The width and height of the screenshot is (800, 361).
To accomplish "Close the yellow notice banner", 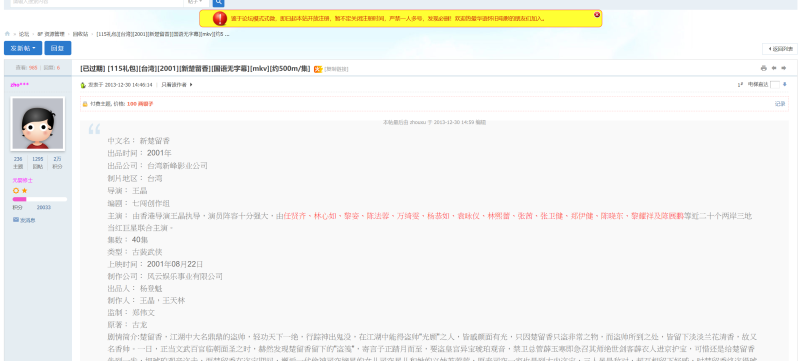I will tap(597, 15).
